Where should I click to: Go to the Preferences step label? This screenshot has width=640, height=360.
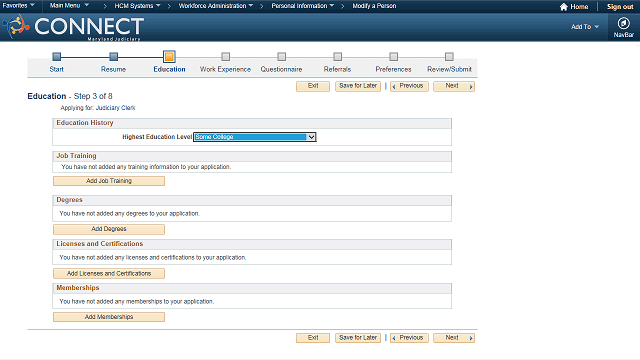393,69
